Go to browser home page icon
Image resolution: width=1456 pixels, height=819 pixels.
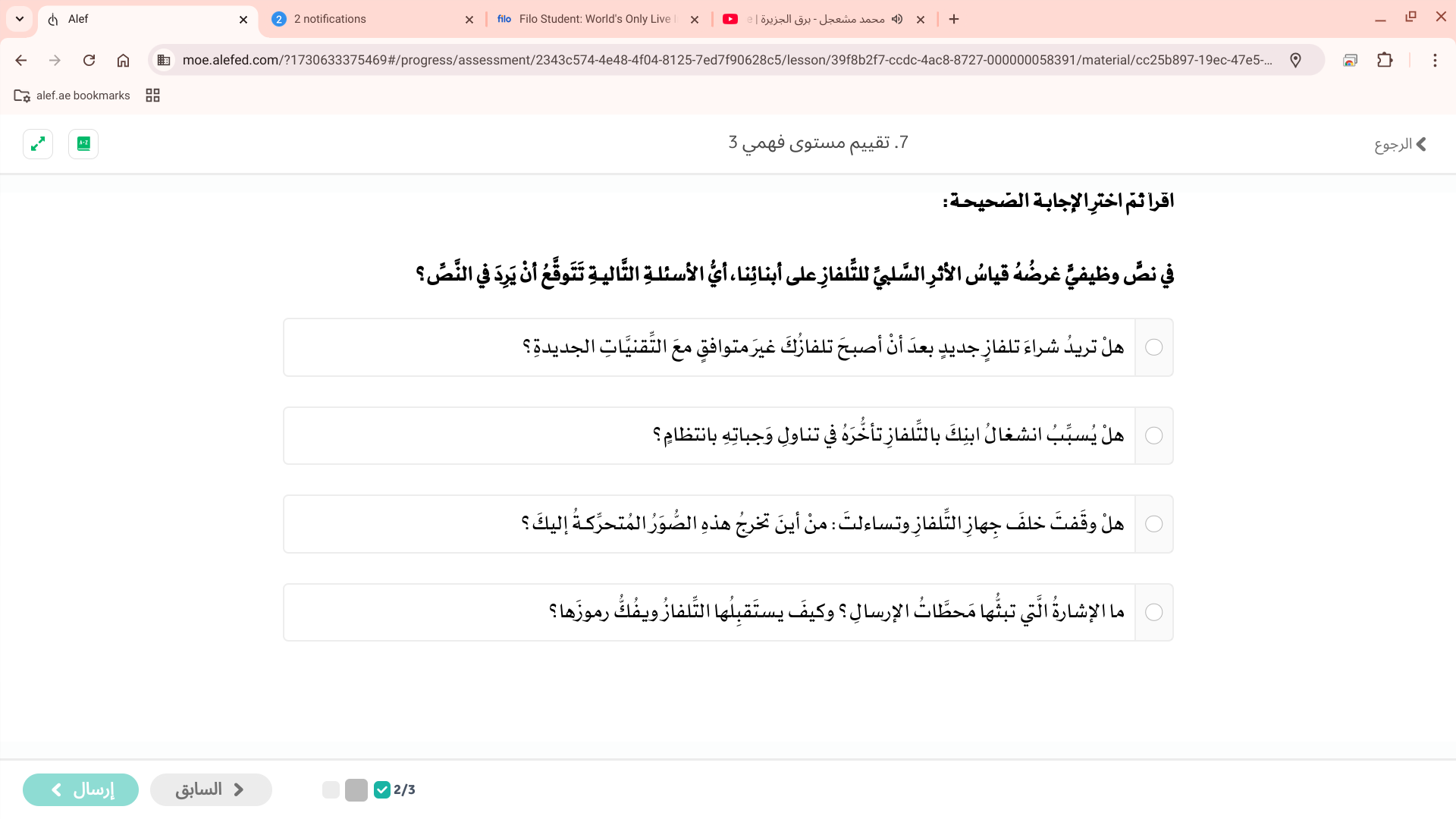tap(123, 60)
